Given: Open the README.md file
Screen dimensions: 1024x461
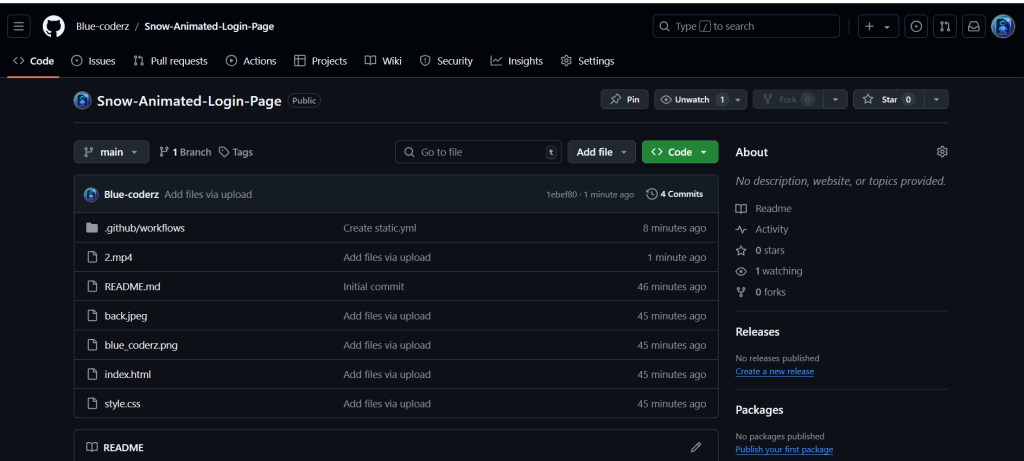Looking at the screenshot, I should (132, 287).
